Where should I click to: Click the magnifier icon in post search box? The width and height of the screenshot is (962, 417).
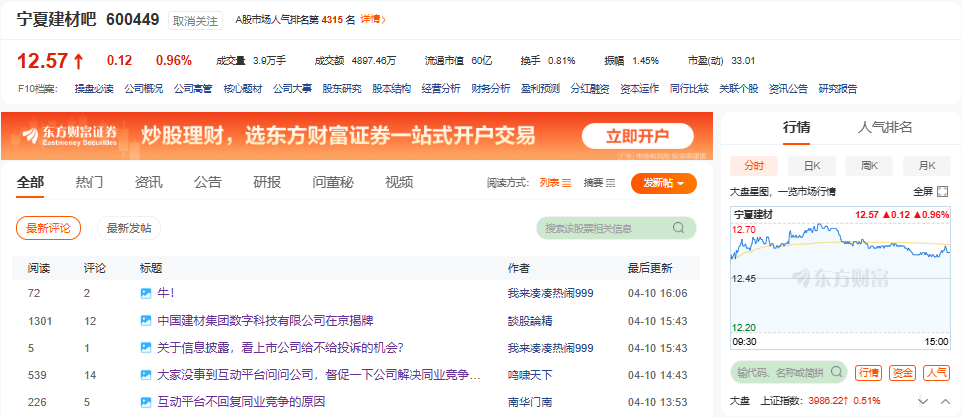tap(678, 228)
